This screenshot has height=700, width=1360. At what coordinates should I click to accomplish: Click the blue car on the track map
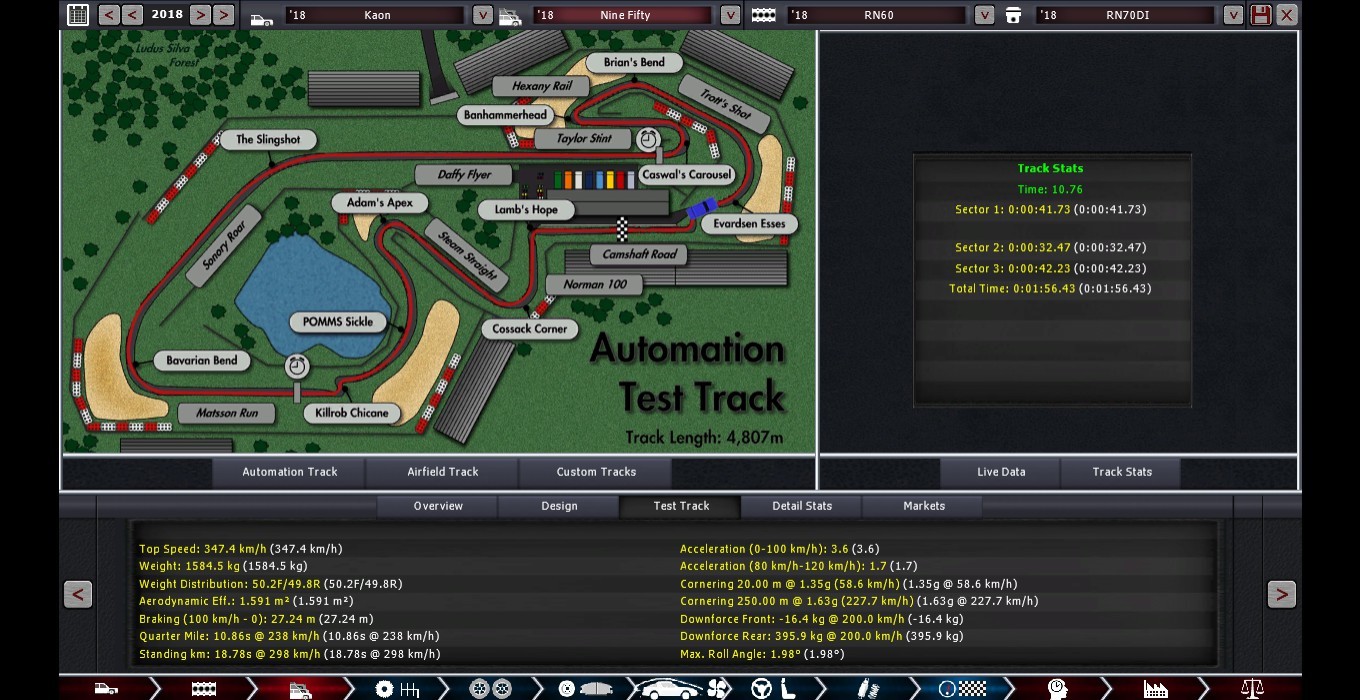coord(701,208)
